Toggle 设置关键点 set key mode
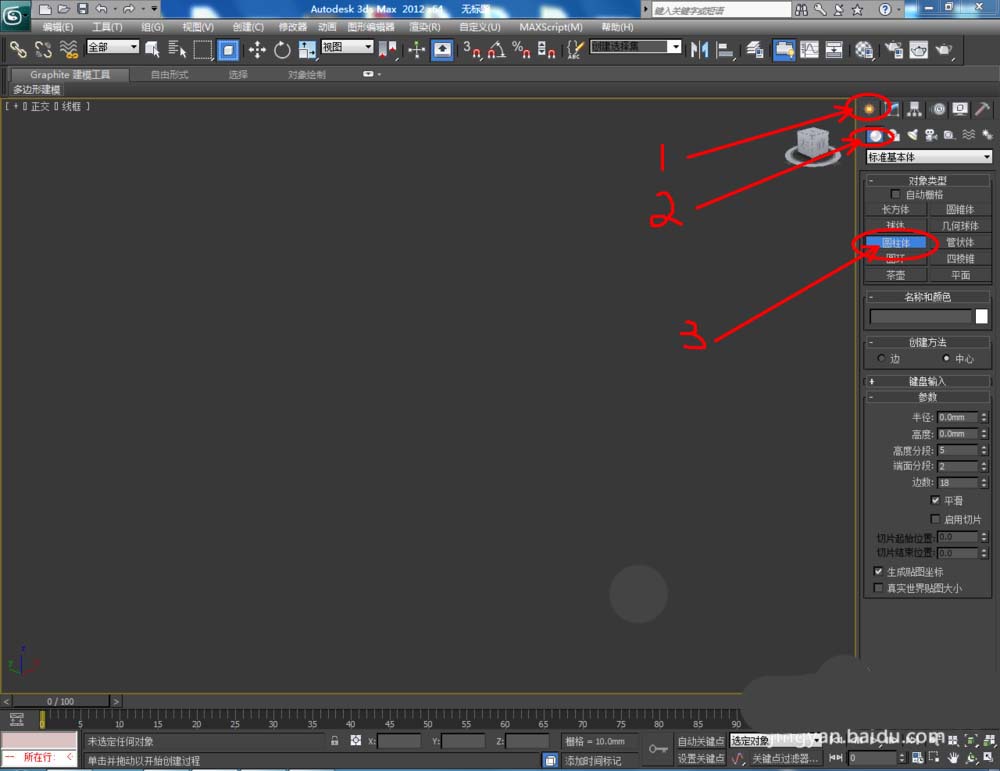1000x771 pixels. point(700,758)
